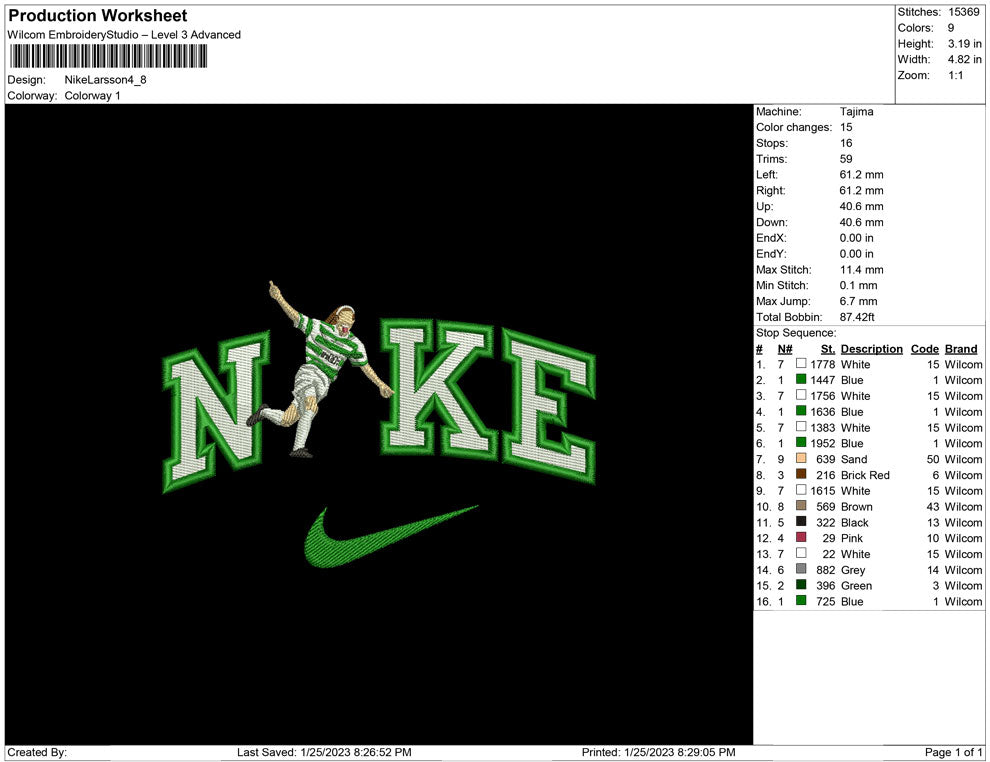This screenshot has width=990, height=762.
Task: Click the Width value 4.82 in
Action: click(964, 59)
